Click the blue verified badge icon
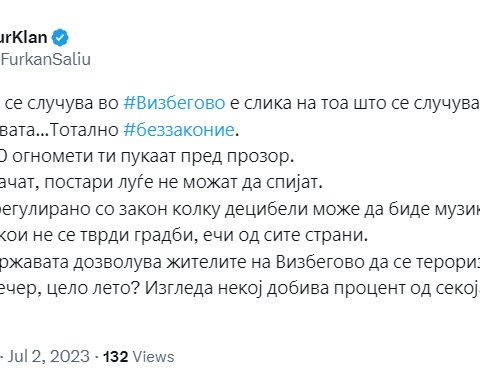The height and width of the screenshot is (377, 480). coord(60,38)
